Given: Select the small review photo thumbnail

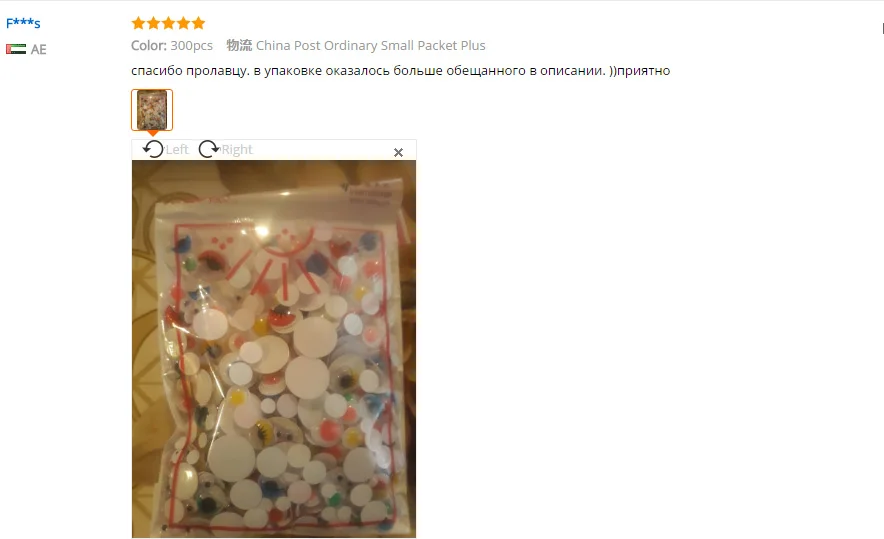Looking at the screenshot, I should pos(152,110).
